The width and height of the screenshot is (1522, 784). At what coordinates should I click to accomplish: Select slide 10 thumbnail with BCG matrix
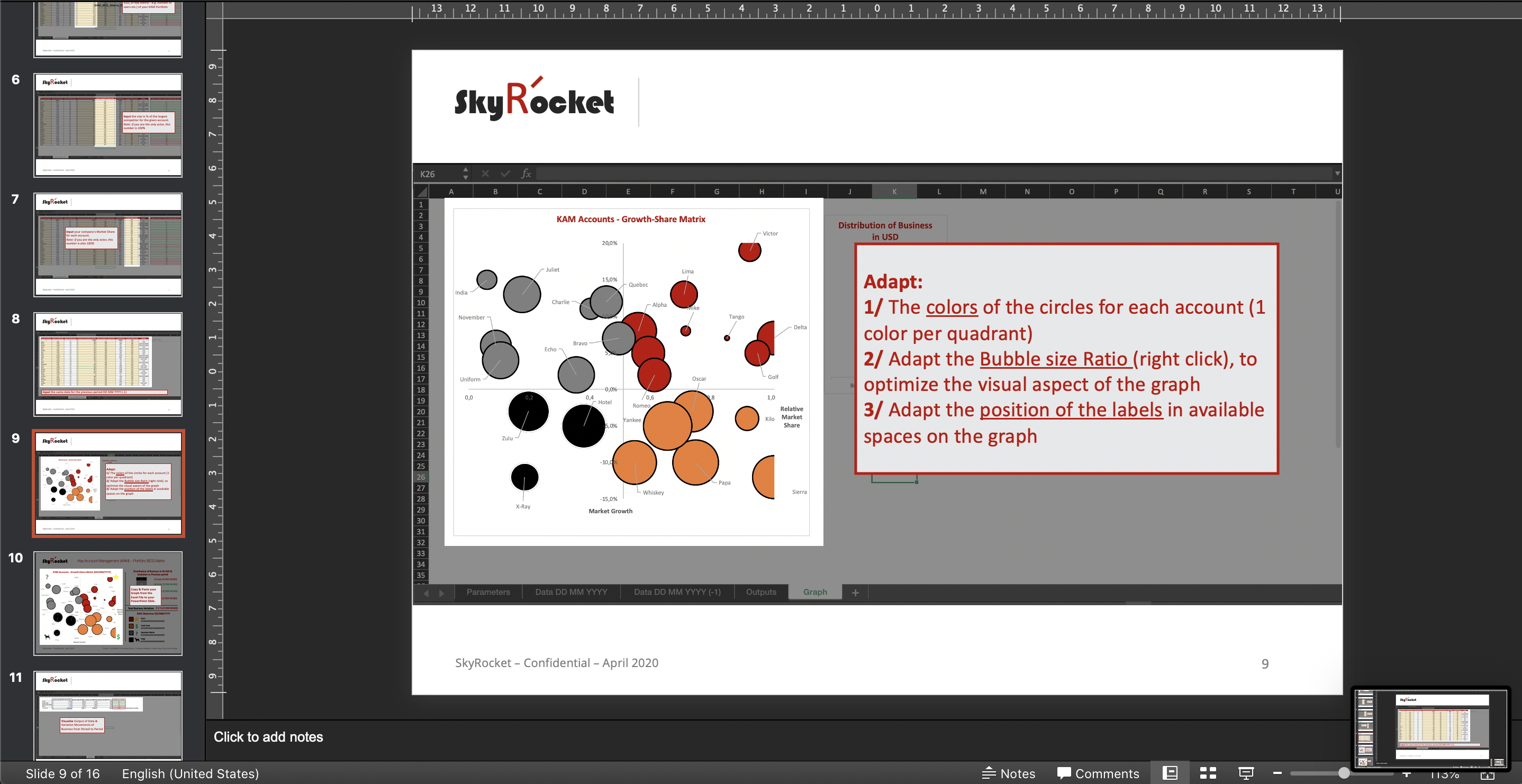pyautogui.click(x=108, y=603)
